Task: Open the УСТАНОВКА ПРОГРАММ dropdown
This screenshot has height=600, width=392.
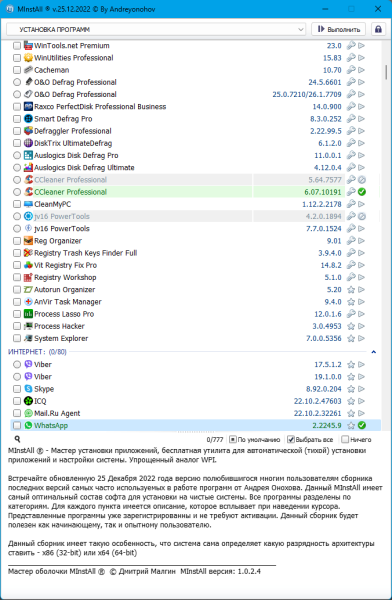Action: coord(156,29)
